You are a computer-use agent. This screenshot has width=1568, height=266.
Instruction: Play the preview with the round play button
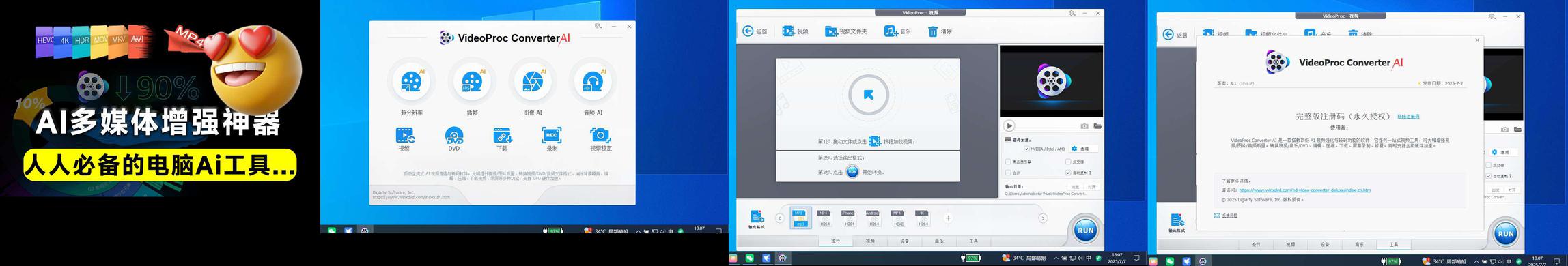pos(1009,126)
